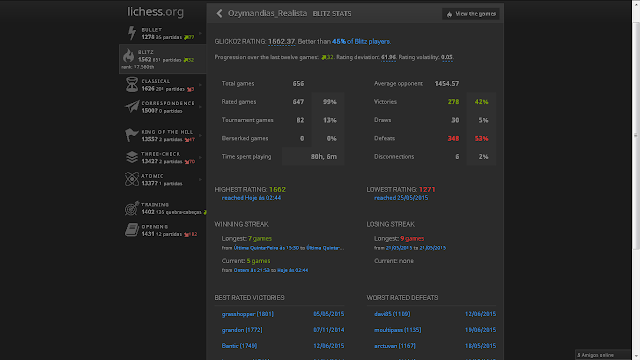Open victory against grasshopper (1801)
The width and height of the screenshot is (640, 360).
tap(247, 314)
